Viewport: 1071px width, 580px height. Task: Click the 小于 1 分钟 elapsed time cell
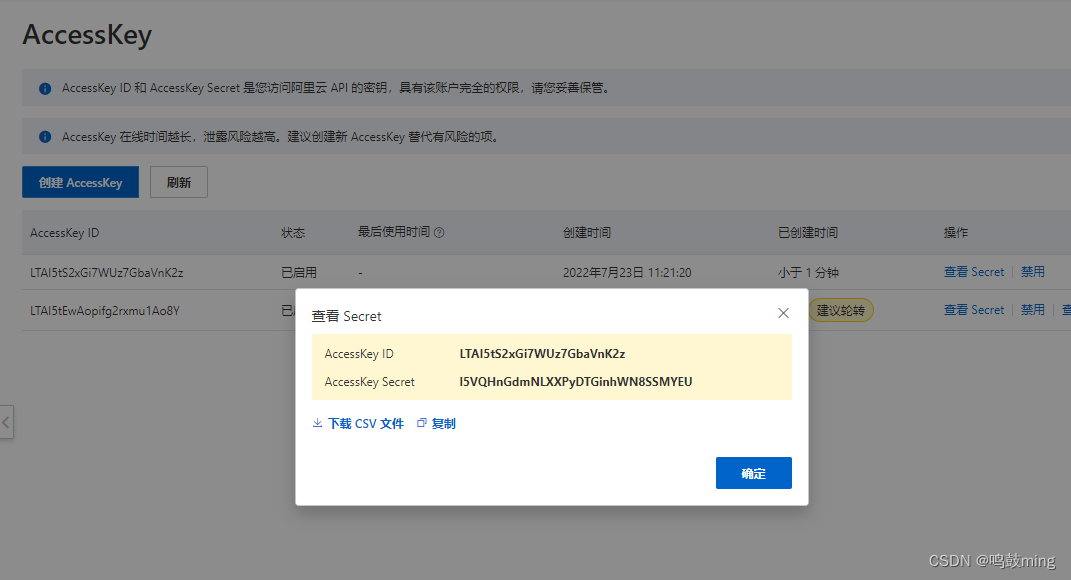808,273
